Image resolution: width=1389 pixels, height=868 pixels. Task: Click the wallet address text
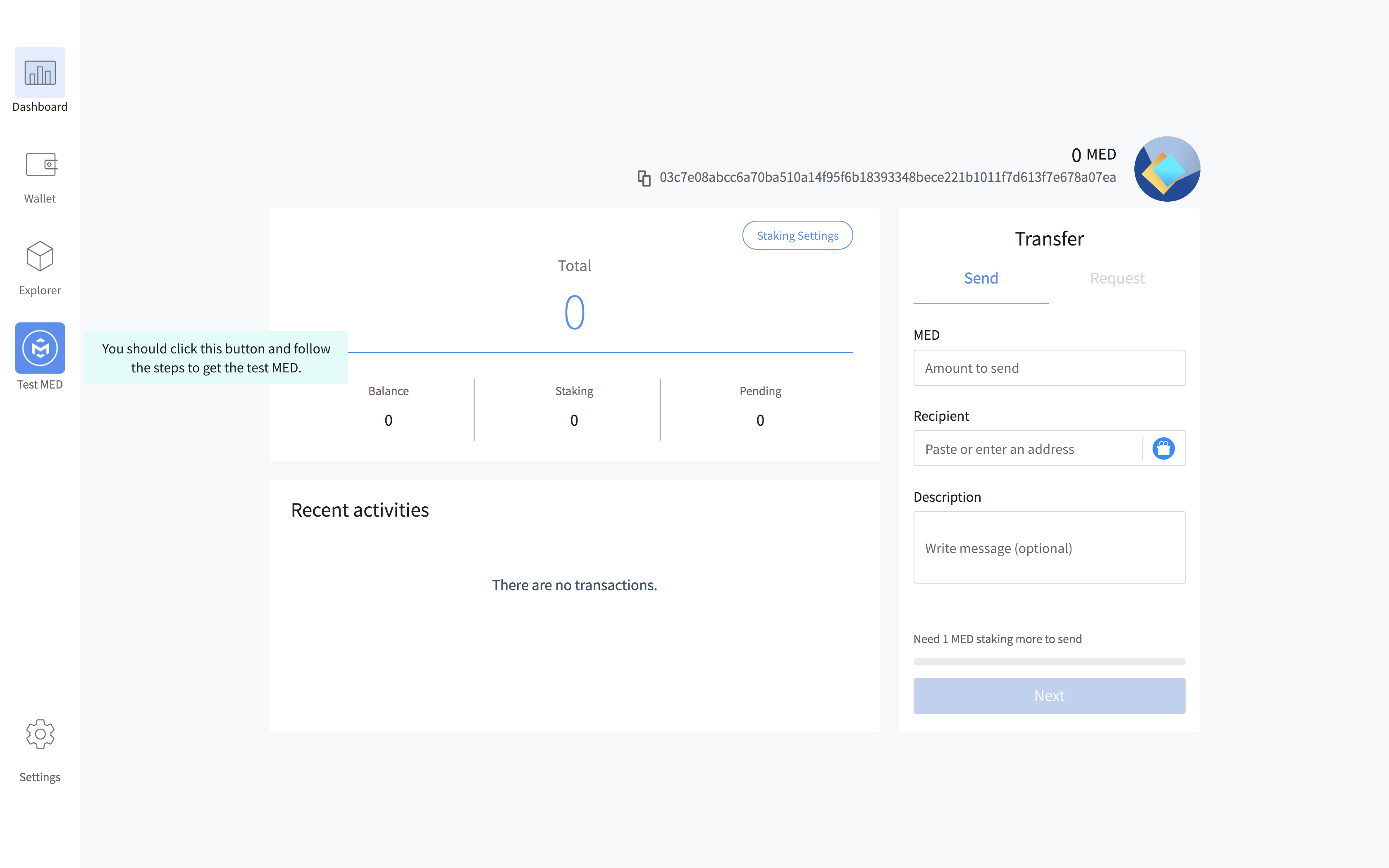coord(888,177)
